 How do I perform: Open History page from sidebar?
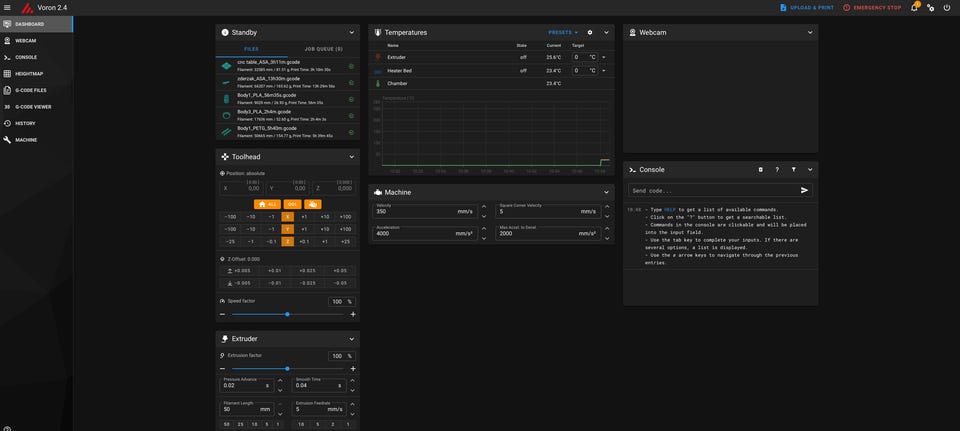coord(37,123)
